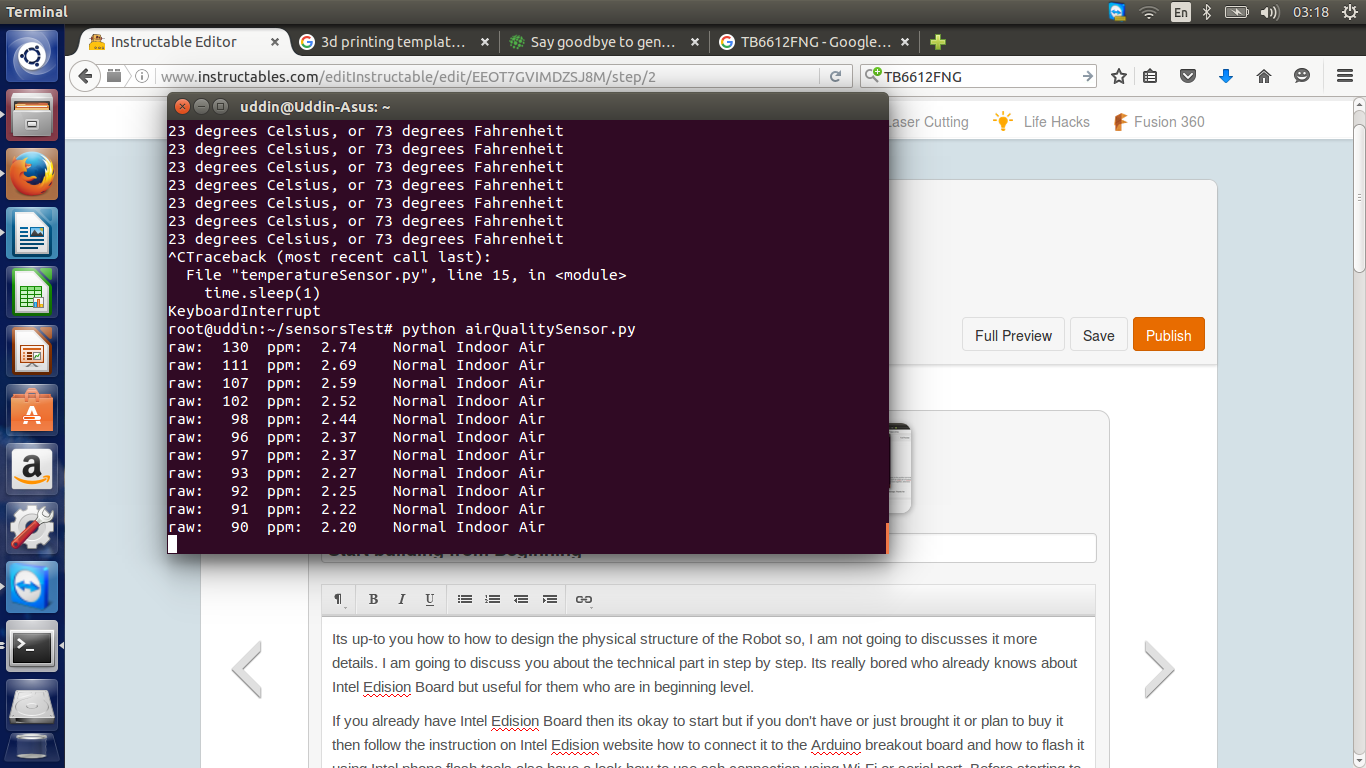The height and width of the screenshot is (768, 1366).
Task: Click the Firefox back button
Action: click(86, 76)
